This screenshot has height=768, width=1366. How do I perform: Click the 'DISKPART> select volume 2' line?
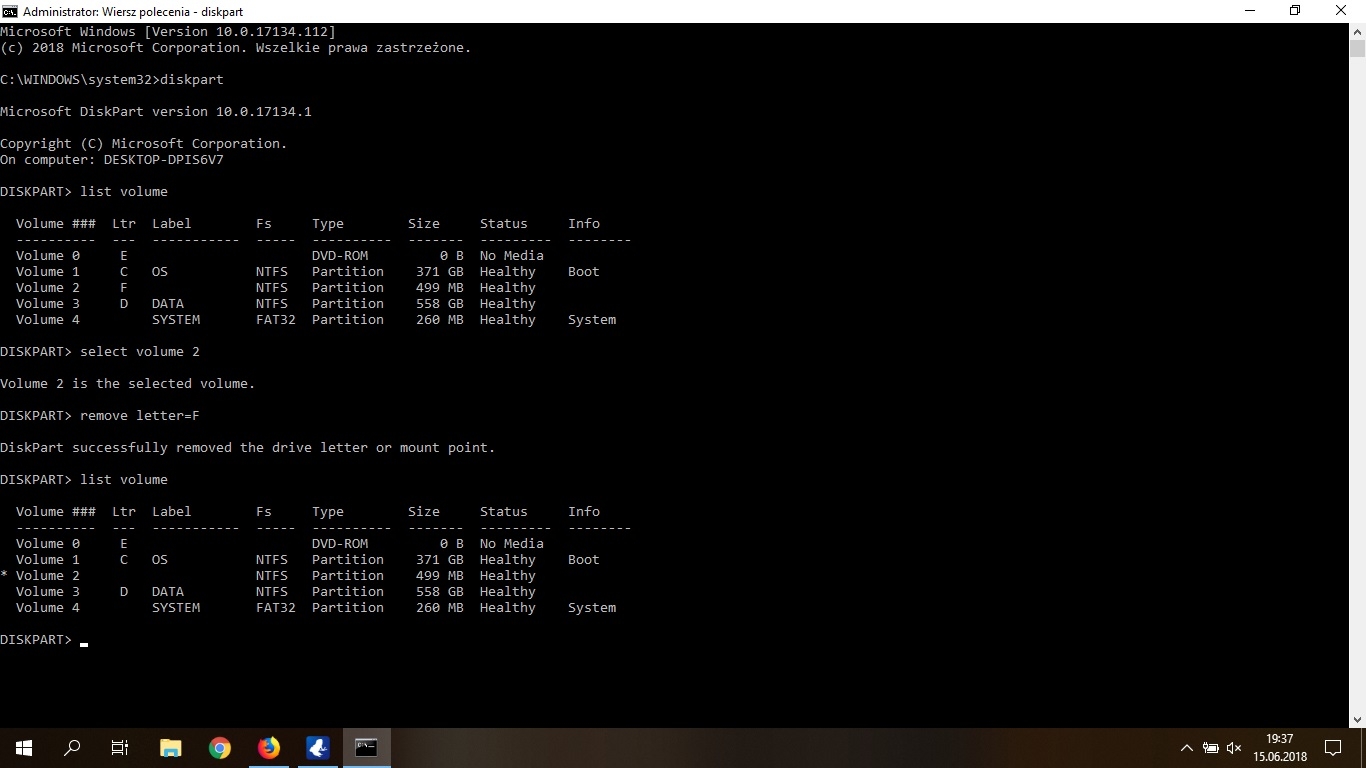(100, 352)
